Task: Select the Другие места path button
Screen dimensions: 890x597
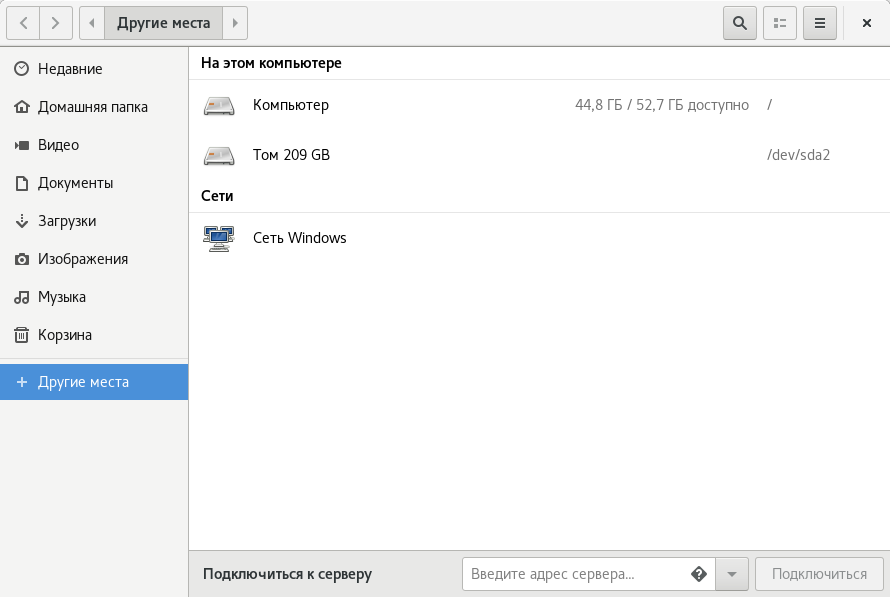Action: [x=163, y=23]
